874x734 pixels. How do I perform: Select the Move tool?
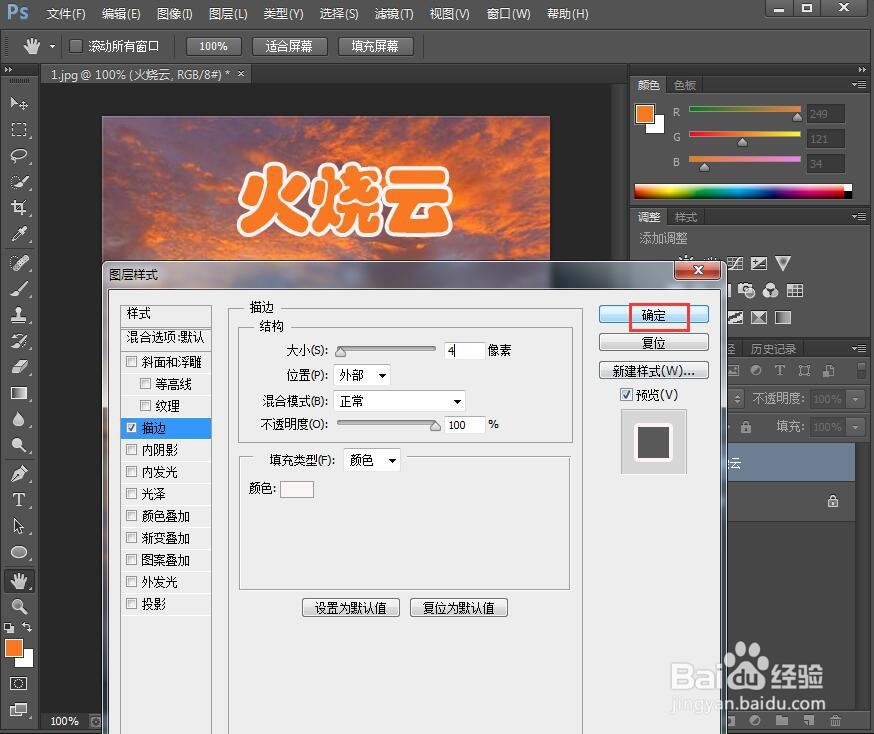(x=19, y=104)
